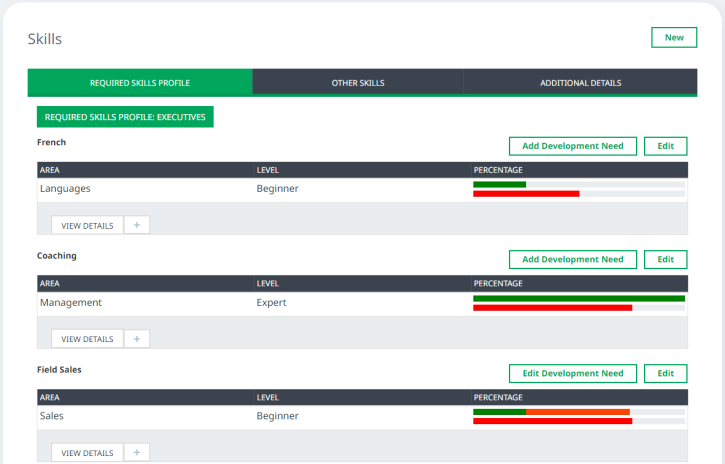The image size is (725, 464).
Task: Edit Development Need for Field Sales
Action: click(572, 374)
